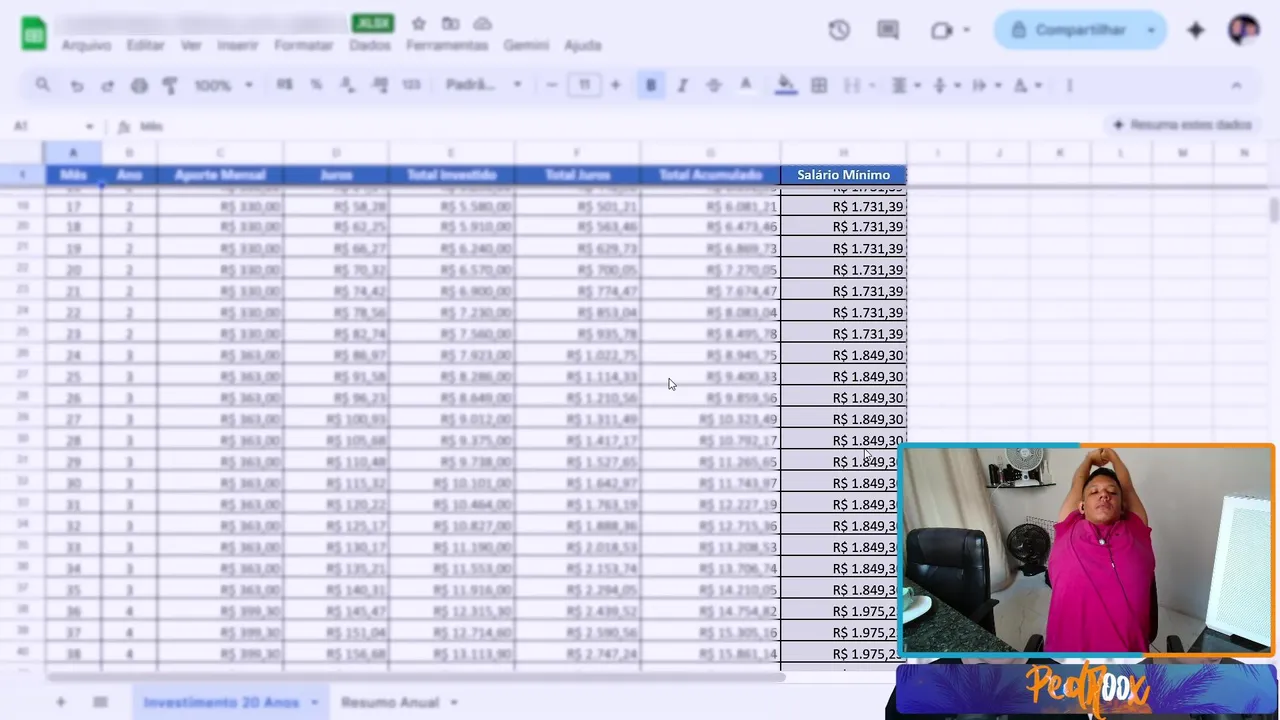1280x720 pixels.
Task: Open vertical align dropdown
Action: pyautogui.click(x=945, y=86)
